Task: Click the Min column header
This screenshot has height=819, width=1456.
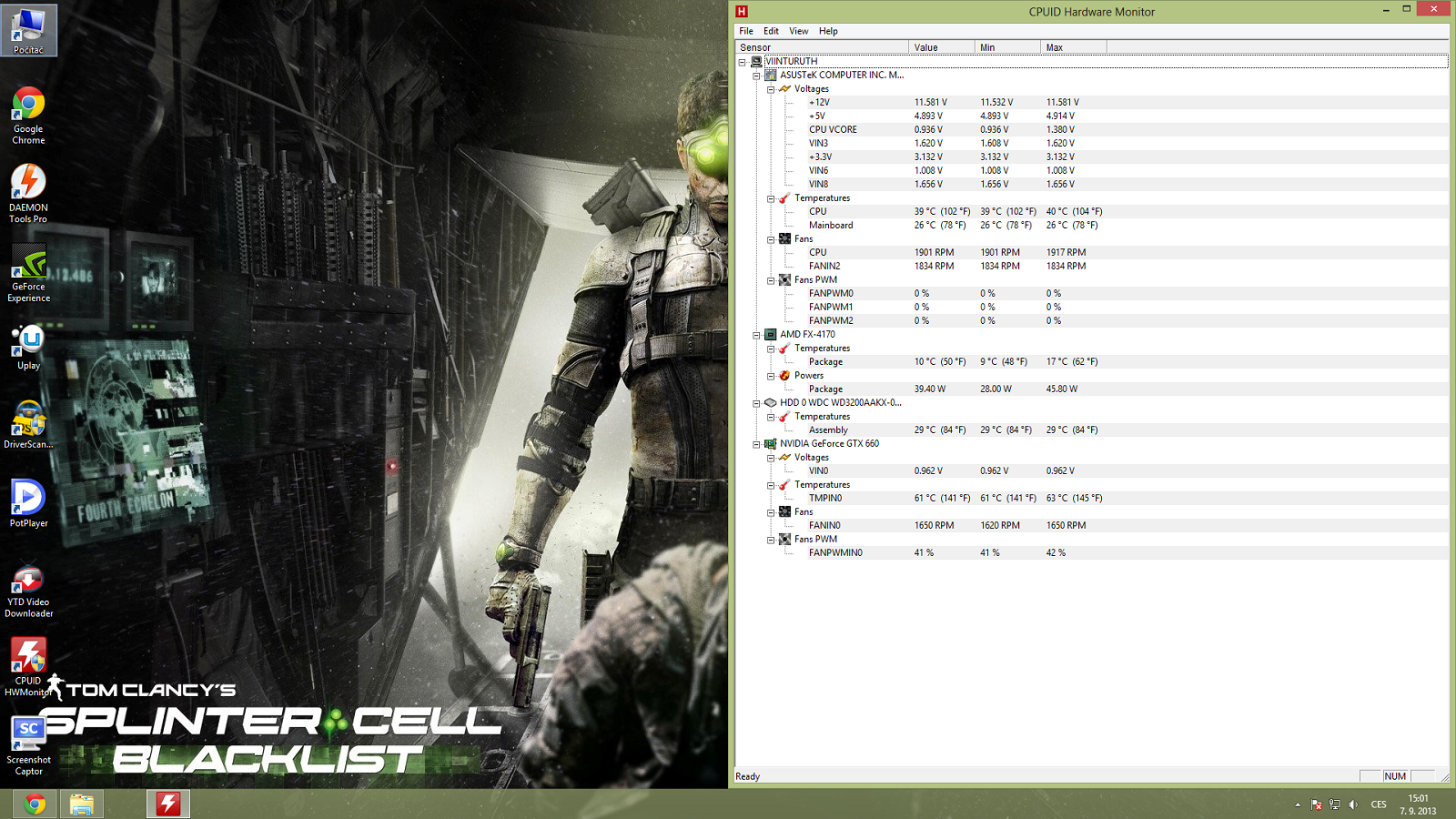Action: pos(1007,47)
